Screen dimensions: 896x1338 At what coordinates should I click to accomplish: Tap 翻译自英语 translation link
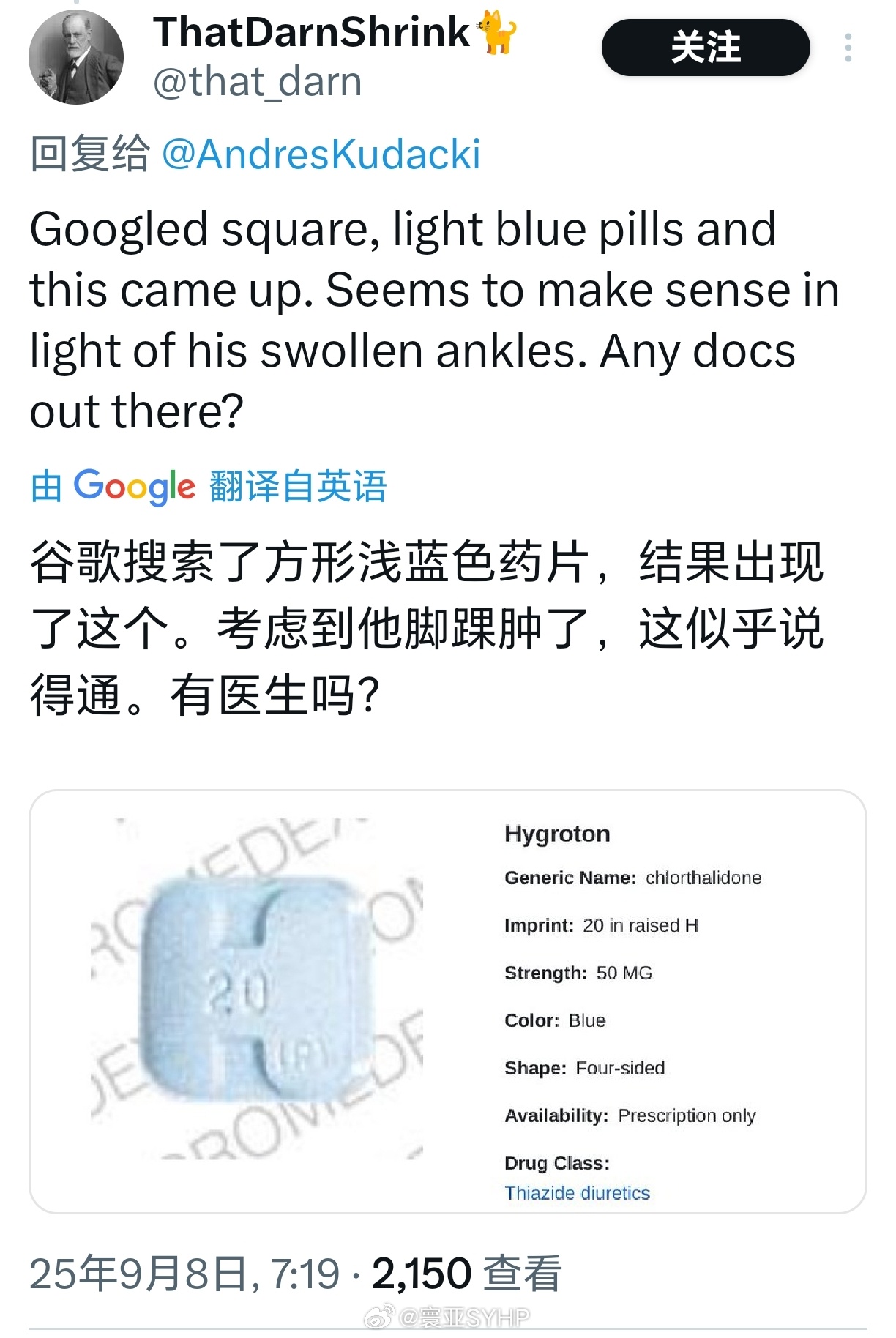coord(298,486)
